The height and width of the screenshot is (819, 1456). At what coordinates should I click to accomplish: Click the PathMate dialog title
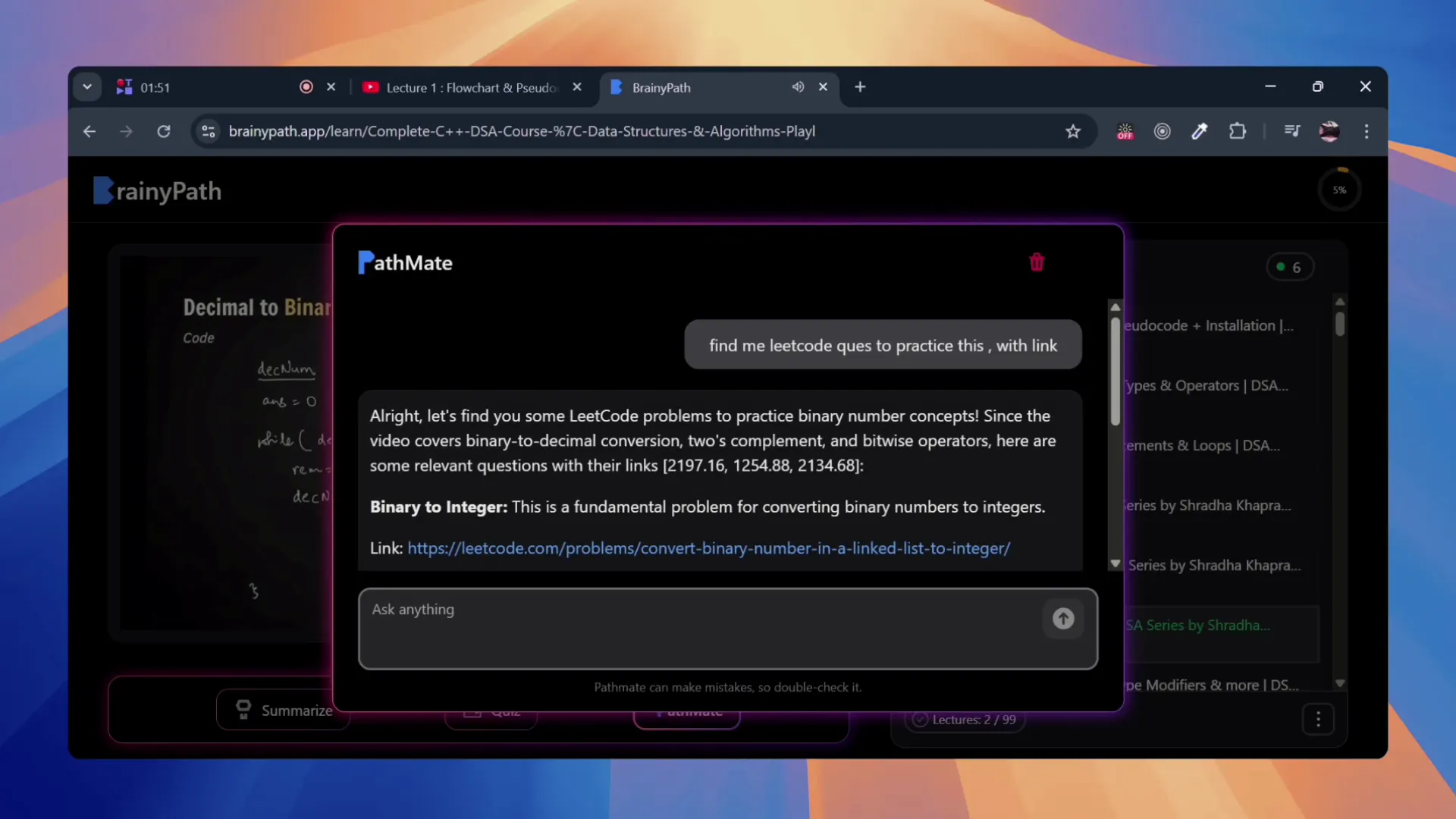tap(406, 262)
